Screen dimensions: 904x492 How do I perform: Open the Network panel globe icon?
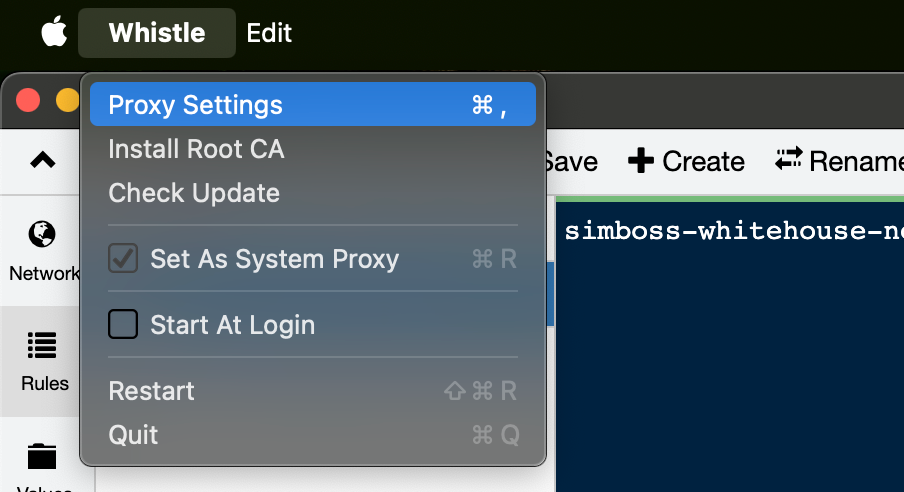tap(42, 234)
